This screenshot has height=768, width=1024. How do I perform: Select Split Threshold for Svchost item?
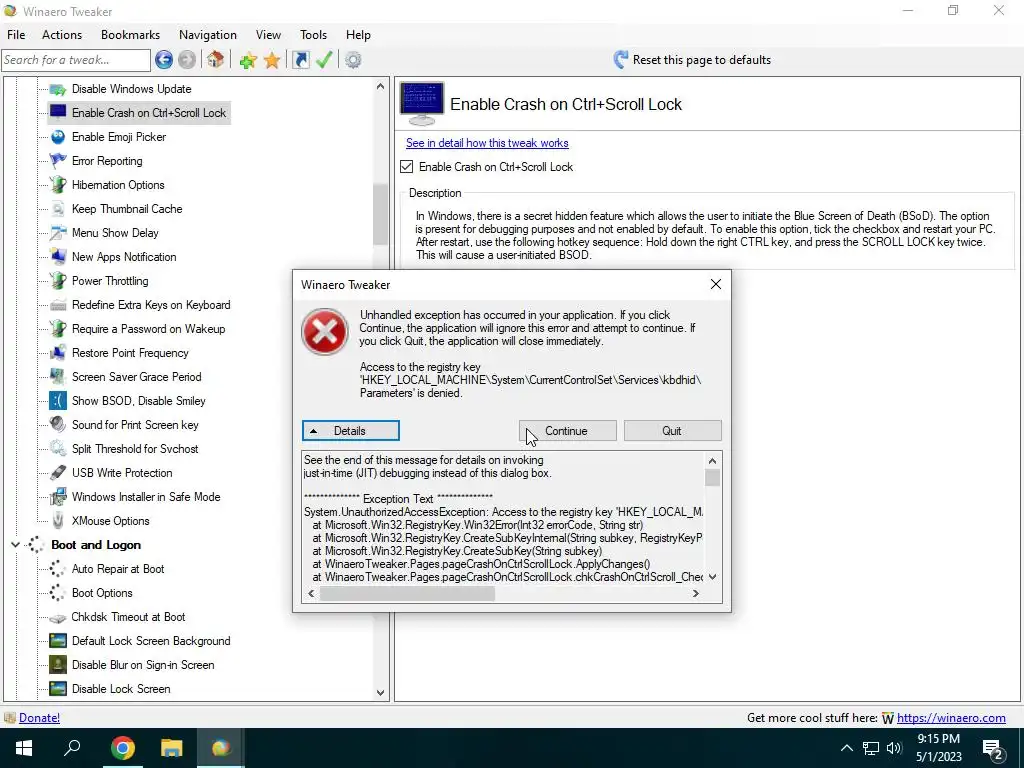pos(135,449)
